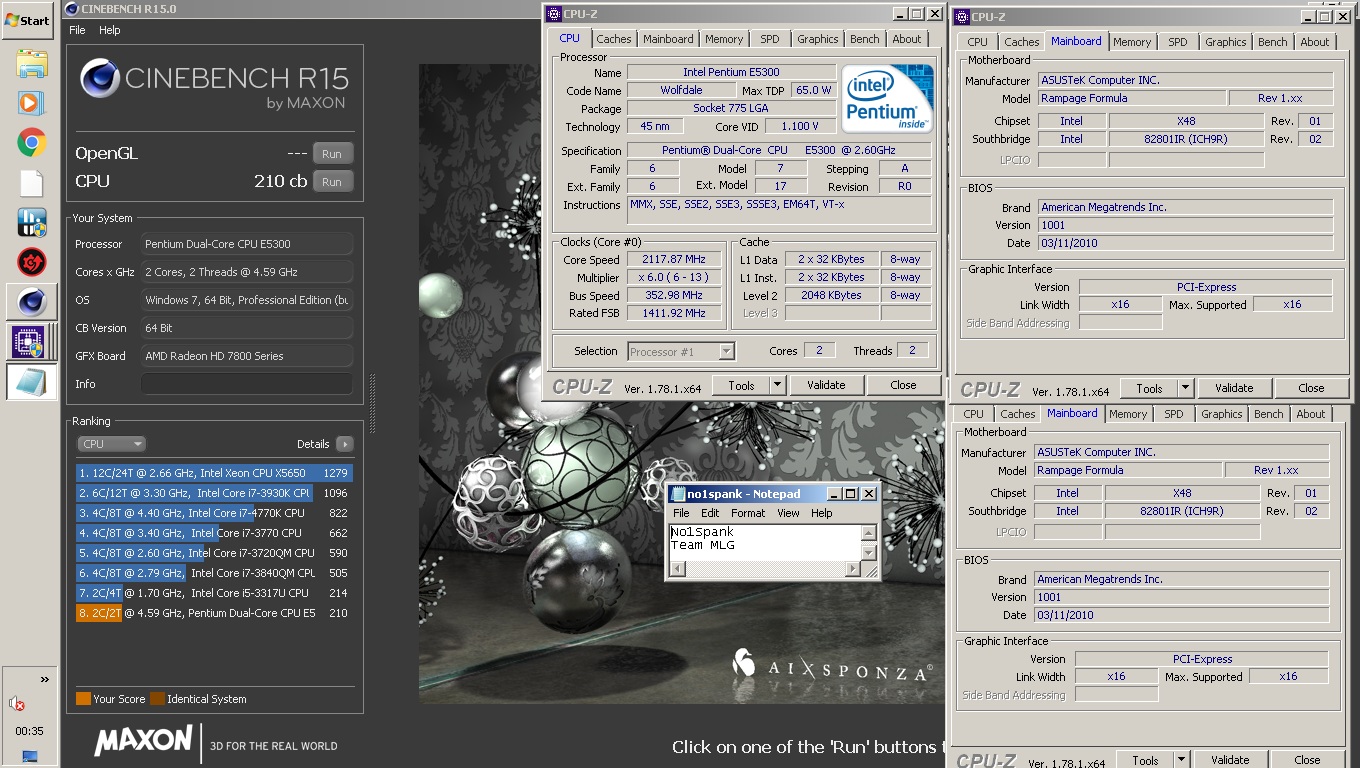
Task: Click Notepad horizontal scrollbar right arrow
Action: coord(852,569)
